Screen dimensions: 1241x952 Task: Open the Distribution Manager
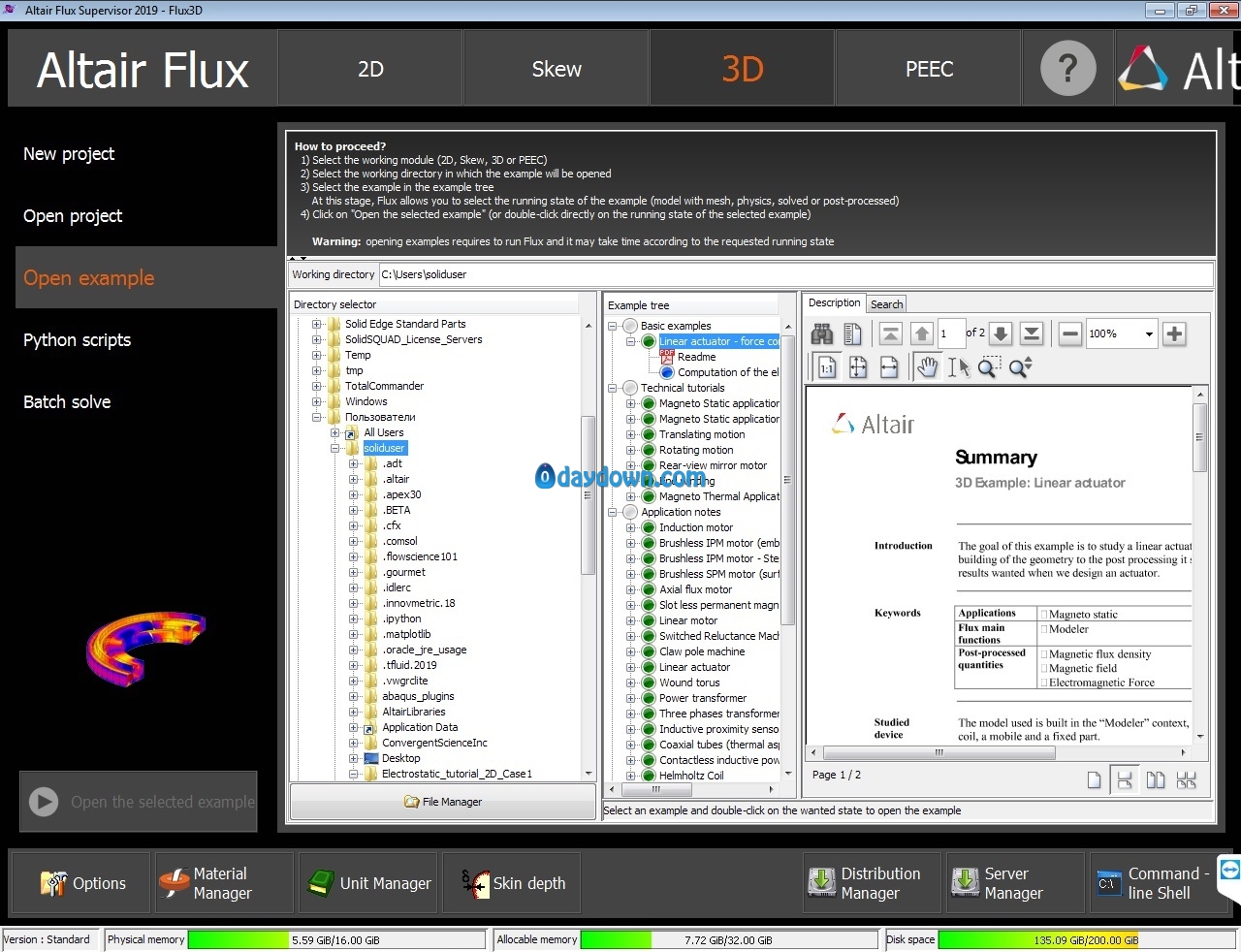872,882
